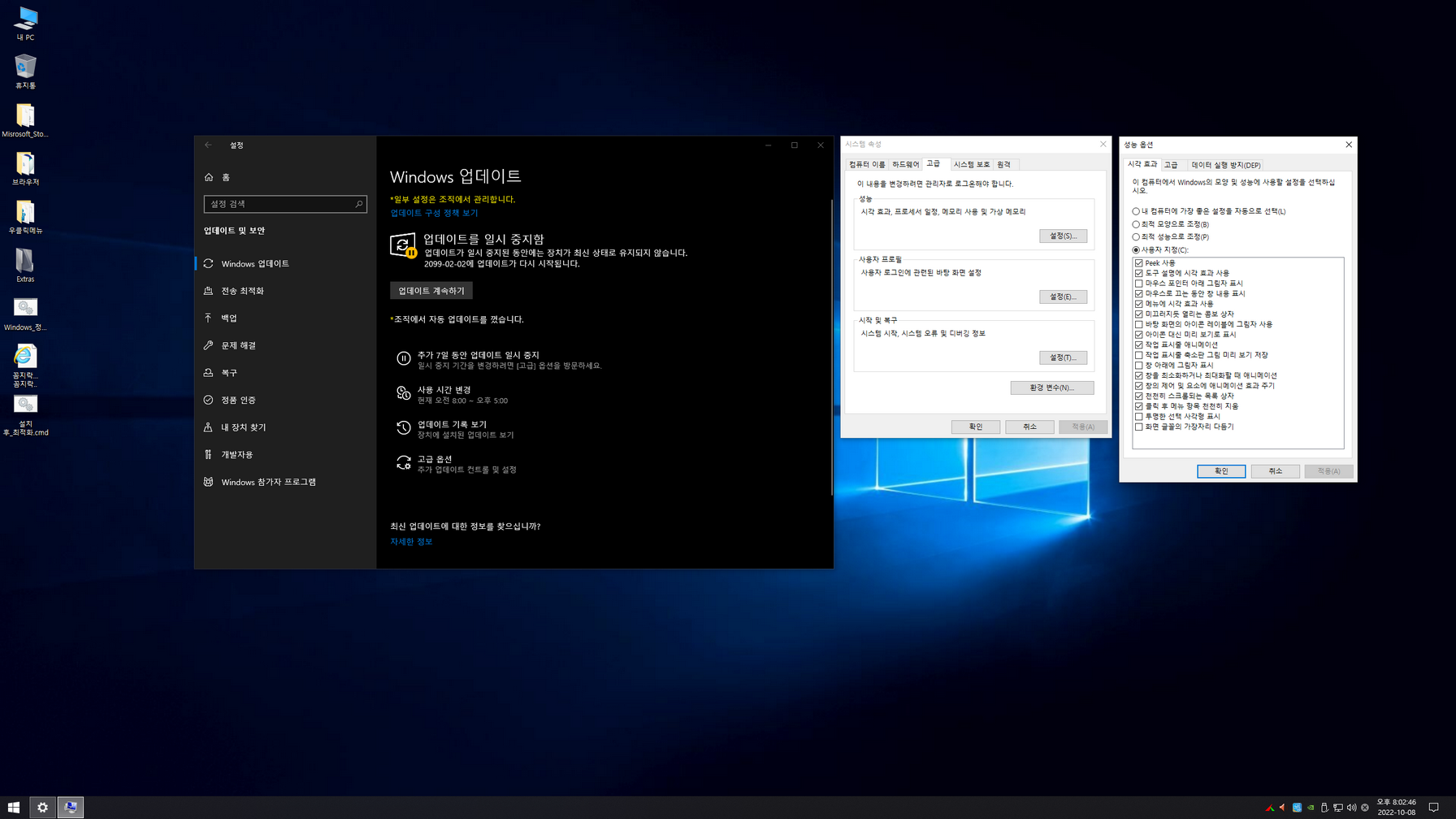Select 내 컴퓨터에 가장 좋은 설정을 자동으로 선택 radio
This screenshot has width=1456, height=819.
1136,211
